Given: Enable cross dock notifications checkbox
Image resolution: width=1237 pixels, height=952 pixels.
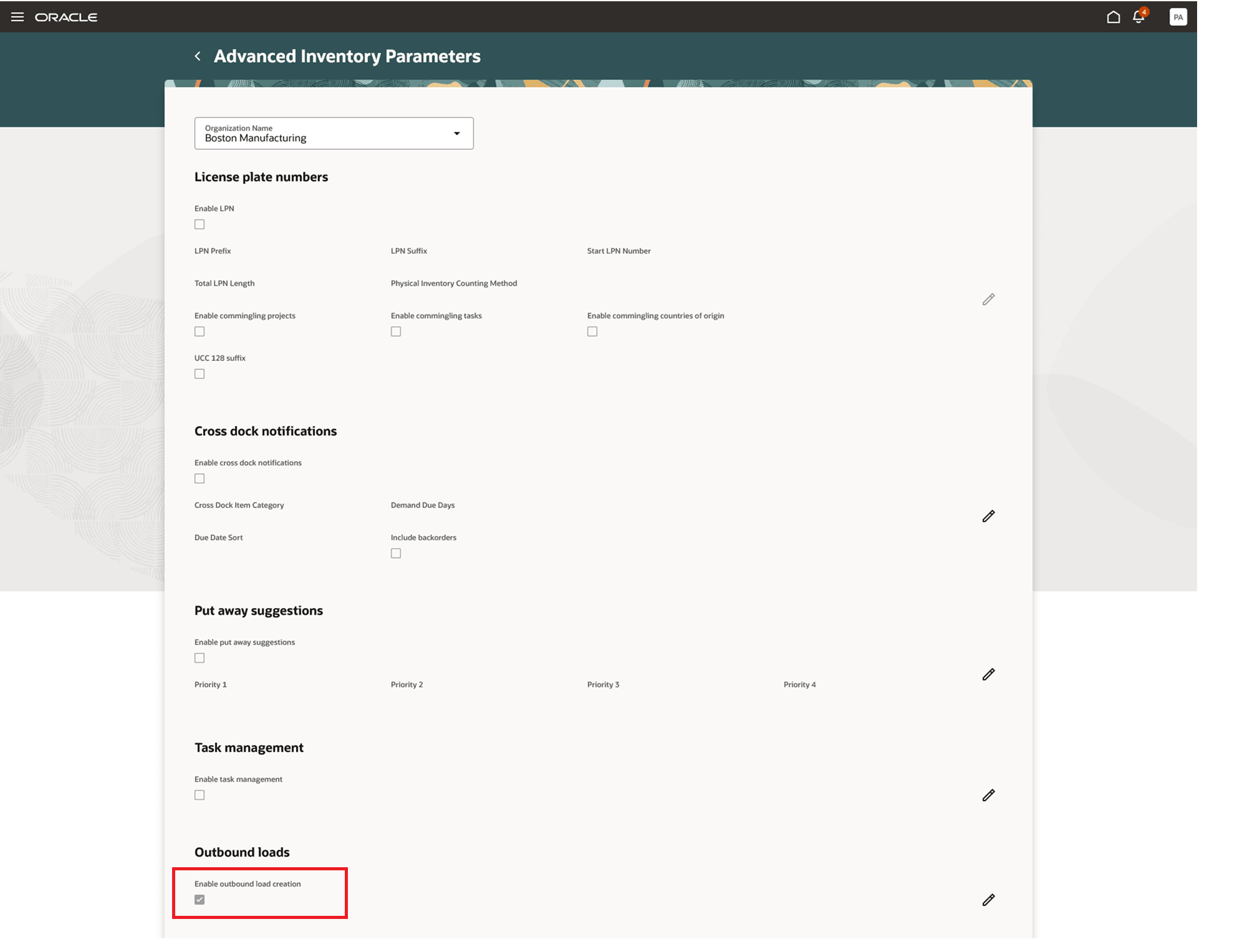Looking at the screenshot, I should 200,479.
